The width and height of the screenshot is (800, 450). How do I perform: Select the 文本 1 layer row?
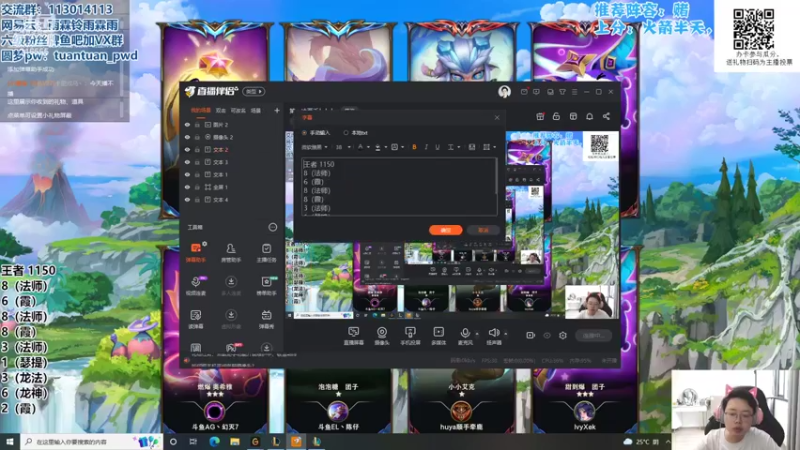(x=232, y=174)
